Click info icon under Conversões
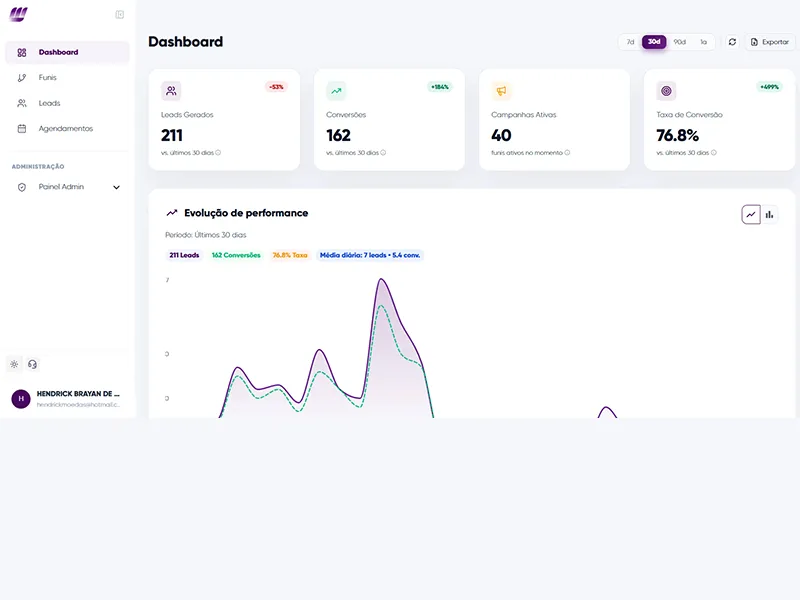Screen dimensions: 800x600 383,153
